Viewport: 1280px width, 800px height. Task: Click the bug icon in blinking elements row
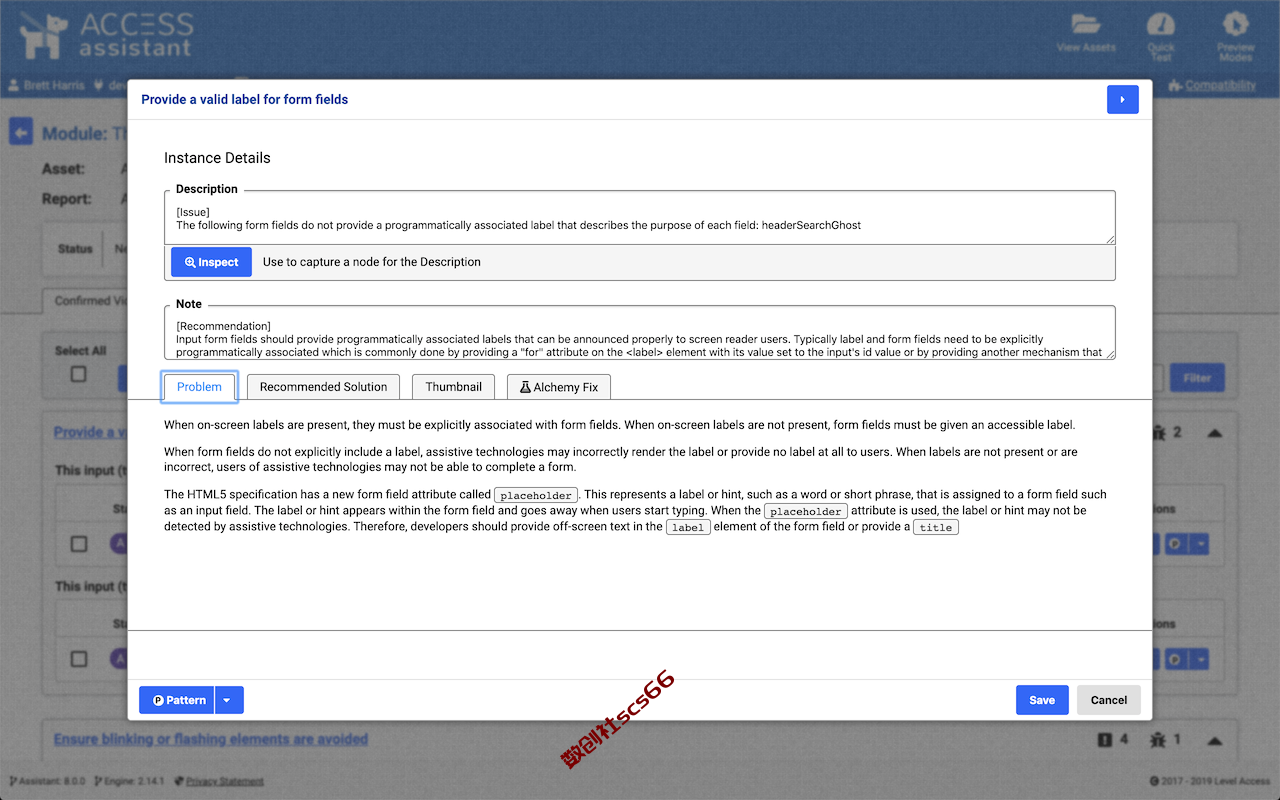1157,740
